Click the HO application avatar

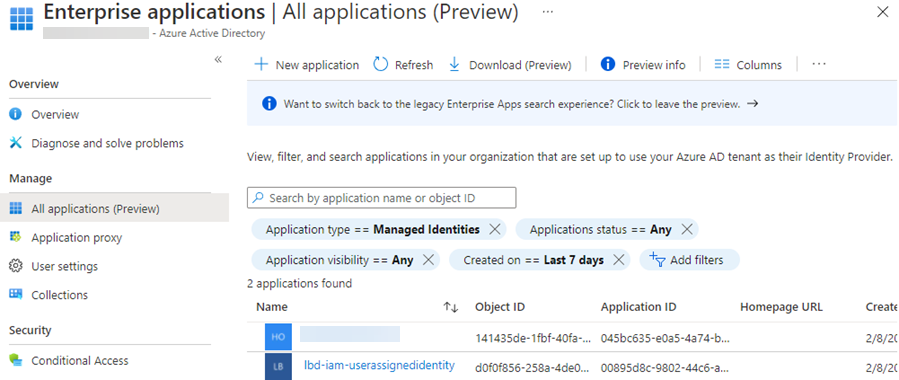278,336
